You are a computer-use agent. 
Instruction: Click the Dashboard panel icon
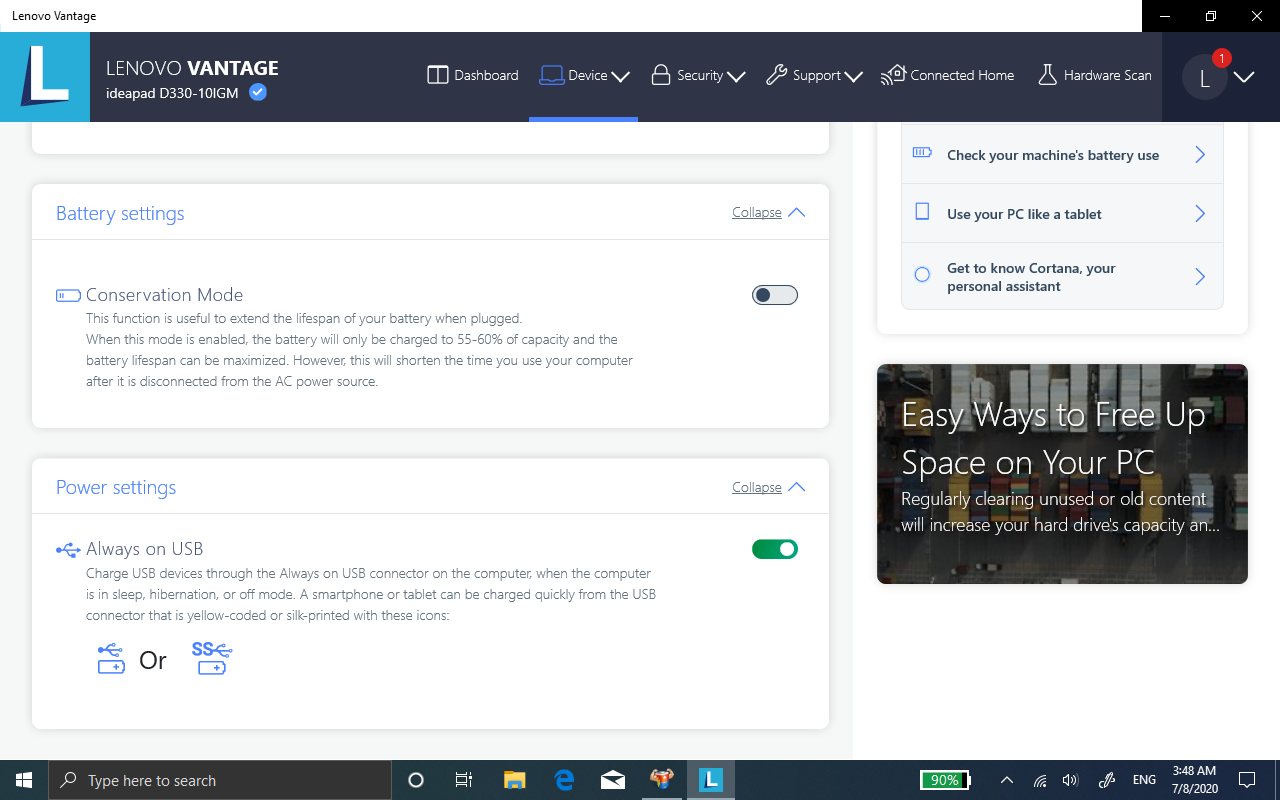coord(437,75)
